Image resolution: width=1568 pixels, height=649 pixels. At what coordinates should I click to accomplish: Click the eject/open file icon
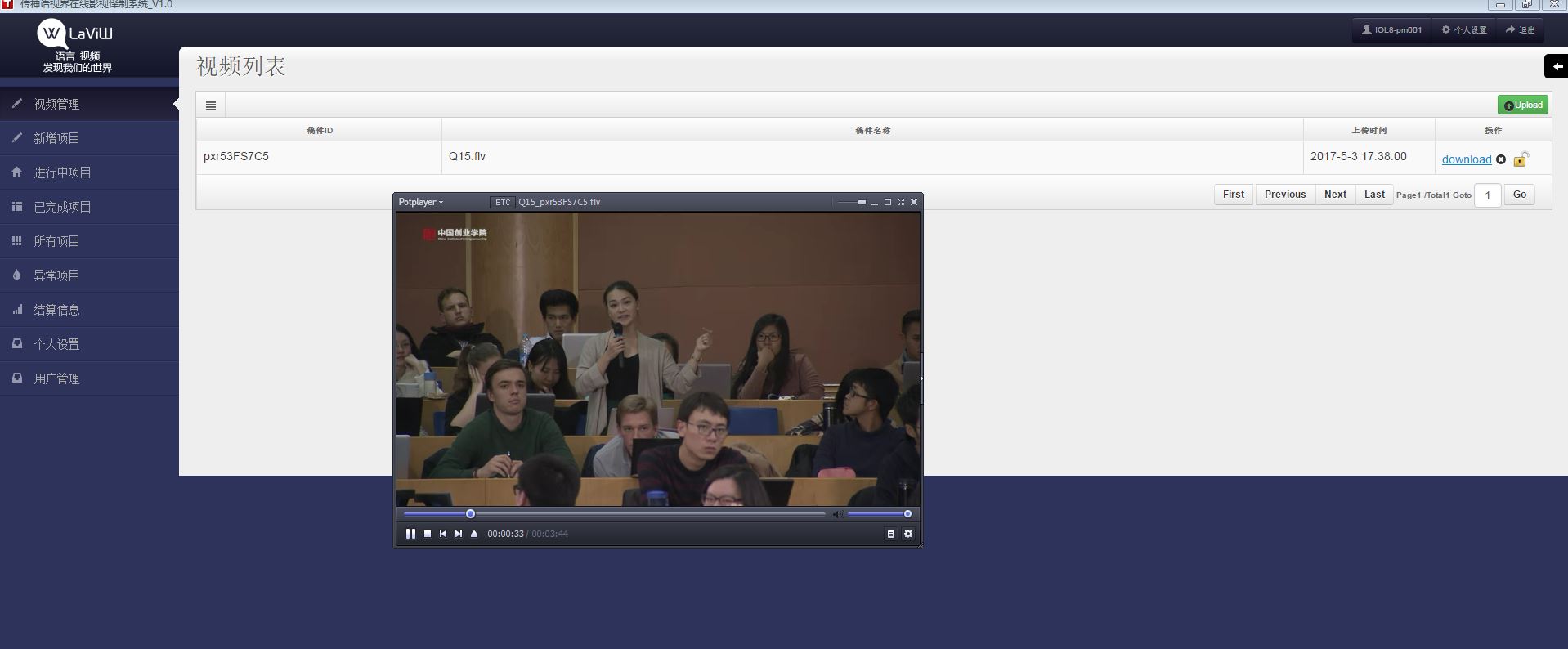pos(474,534)
